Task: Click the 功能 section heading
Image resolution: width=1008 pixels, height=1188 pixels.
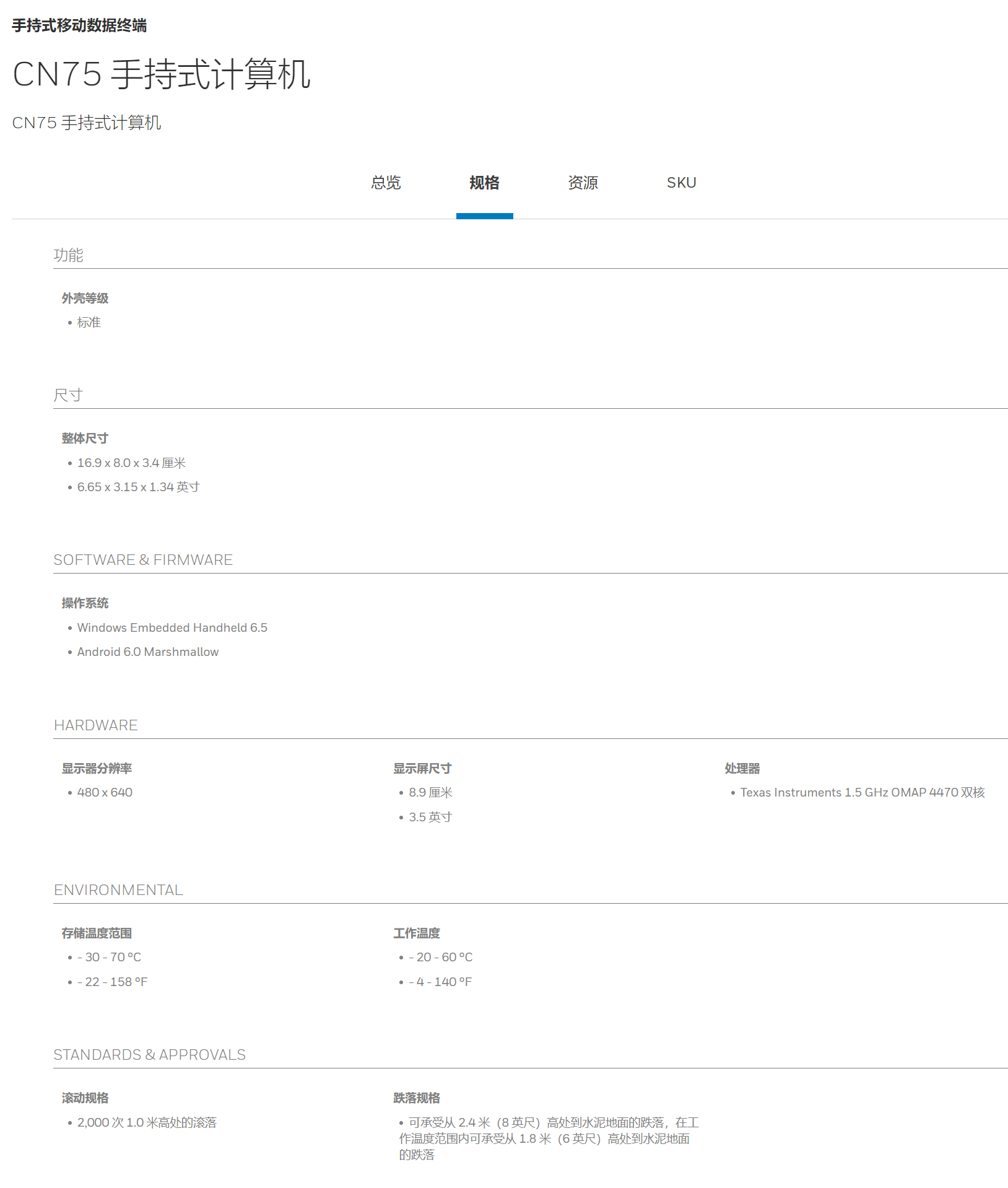Action: (x=68, y=255)
